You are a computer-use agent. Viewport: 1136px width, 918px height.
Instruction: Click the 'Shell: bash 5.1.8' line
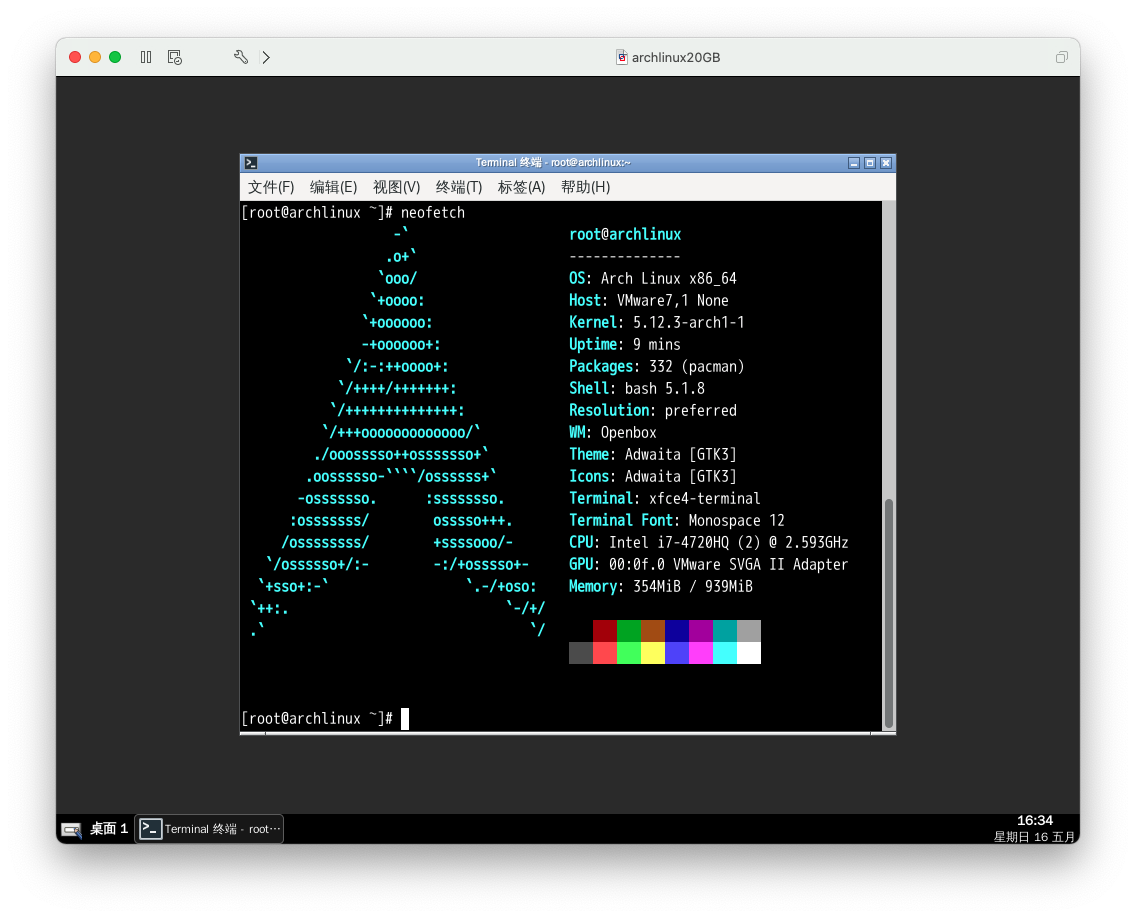(x=637, y=388)
